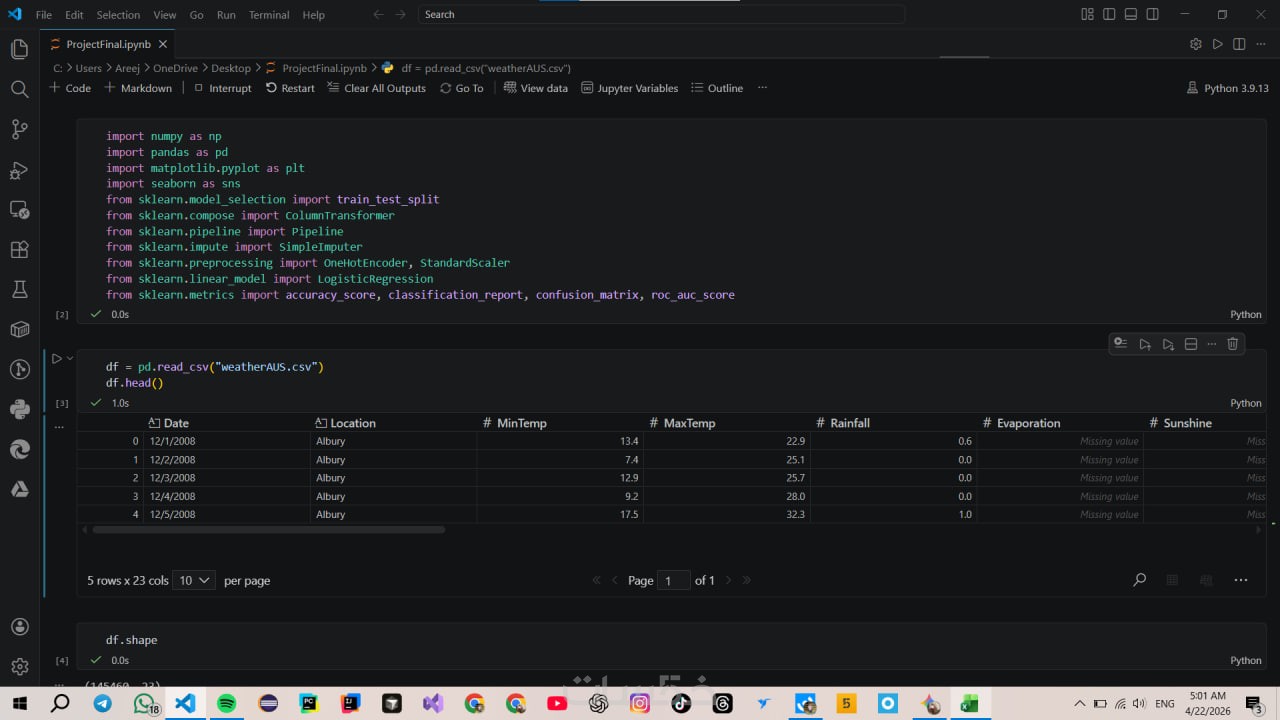Expand the run cell options chevron
The image size is (1280, 720).
(70, 358)
